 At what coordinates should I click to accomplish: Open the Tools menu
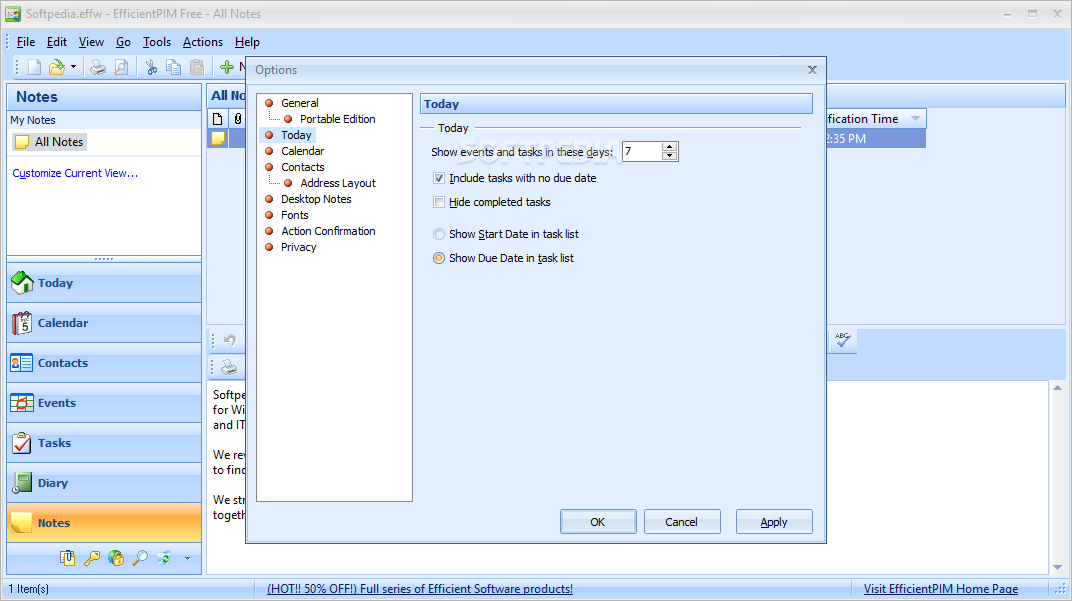click(x=157, y=42)
